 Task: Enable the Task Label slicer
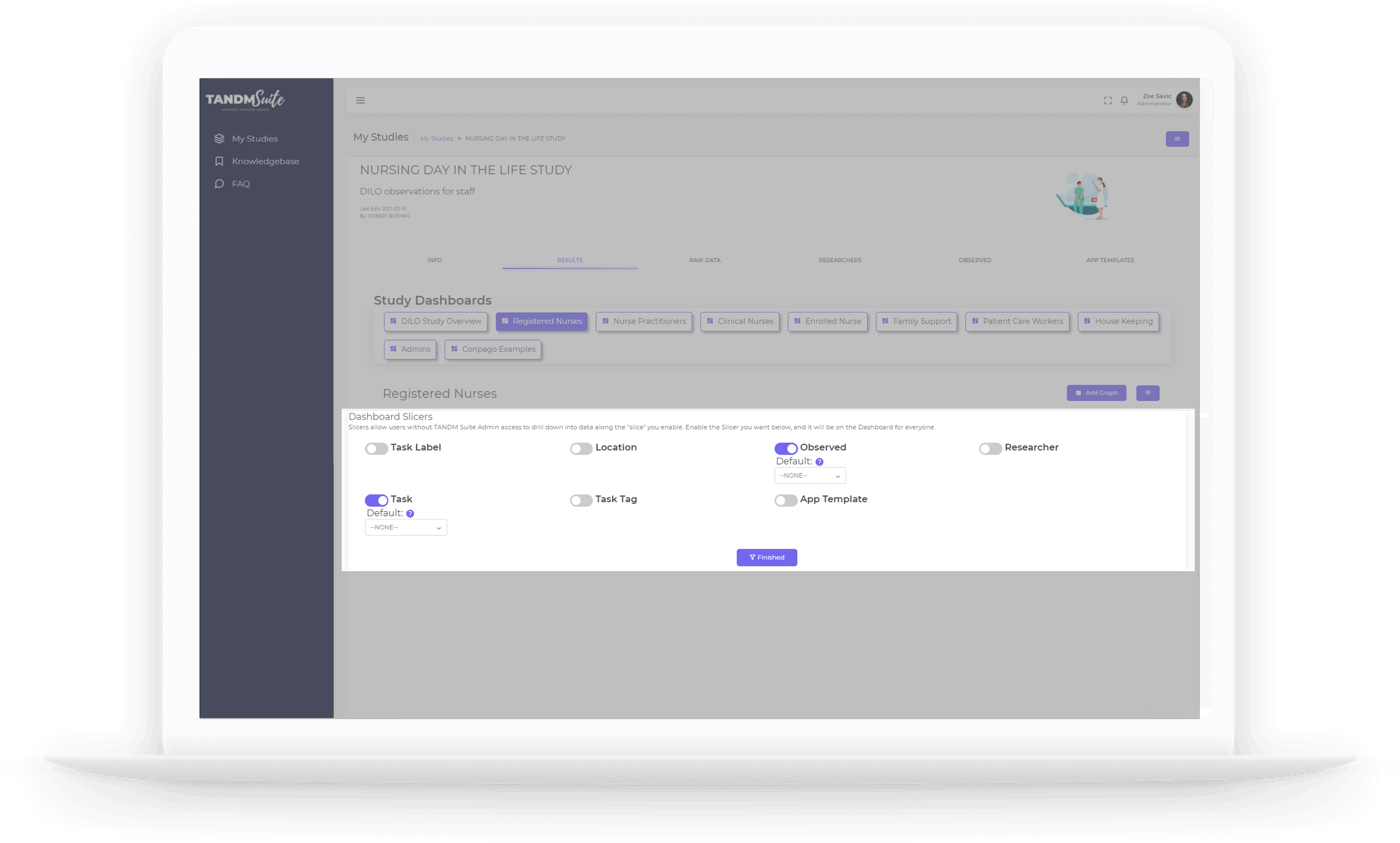pos(376,449)
